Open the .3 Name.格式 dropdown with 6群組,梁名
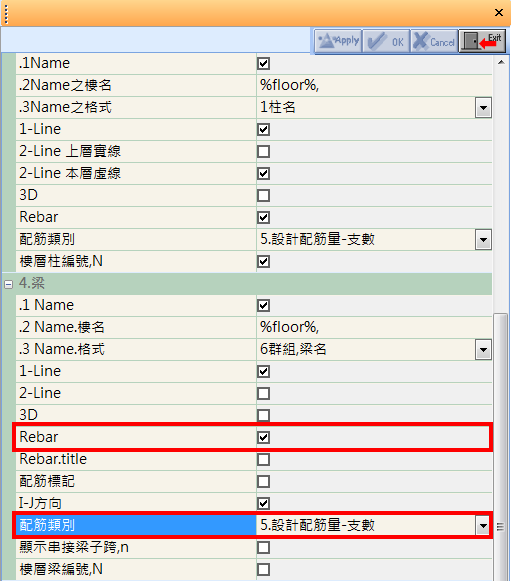 [x=483, y=350]
